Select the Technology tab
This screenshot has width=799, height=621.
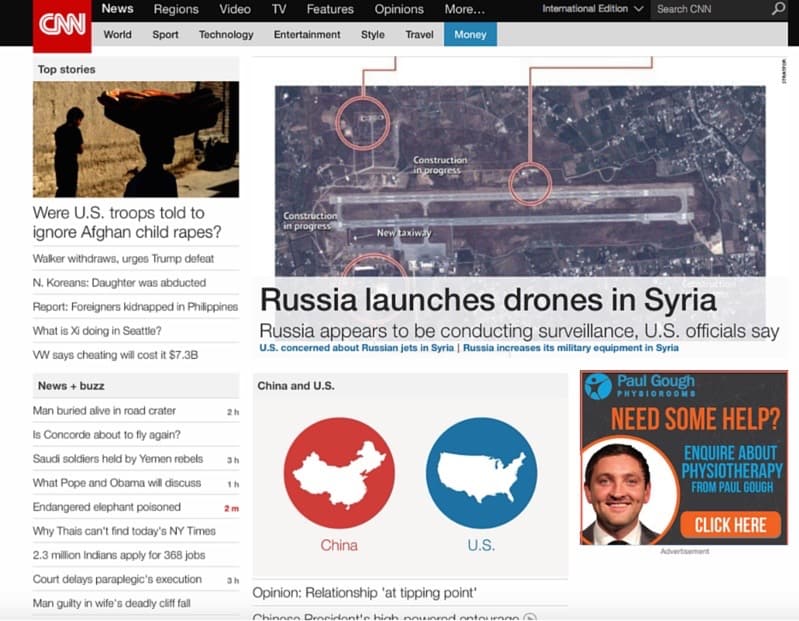226,35
